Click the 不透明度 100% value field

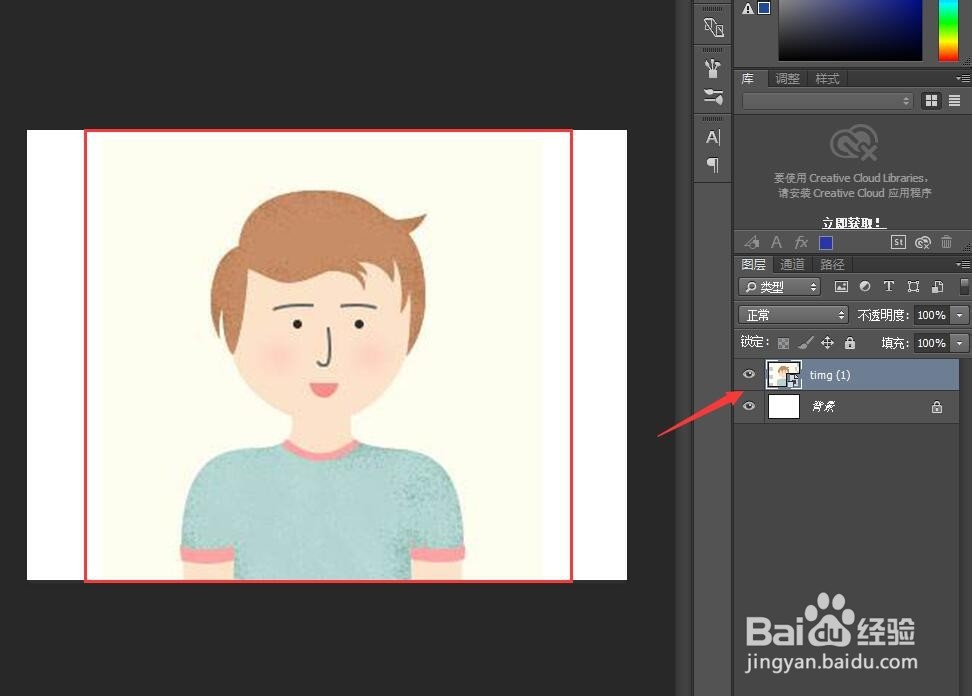tap(931, 315)
